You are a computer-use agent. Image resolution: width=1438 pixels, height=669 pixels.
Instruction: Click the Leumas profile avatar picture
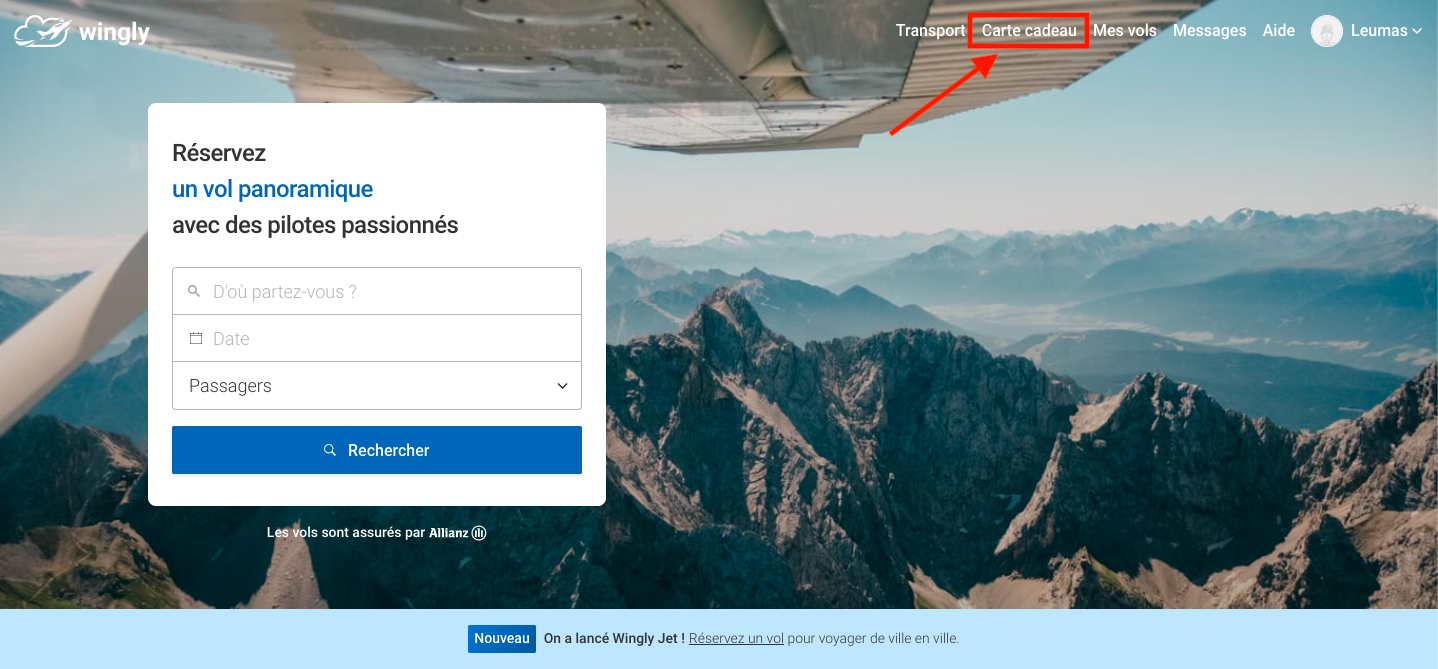[1327, 31]
